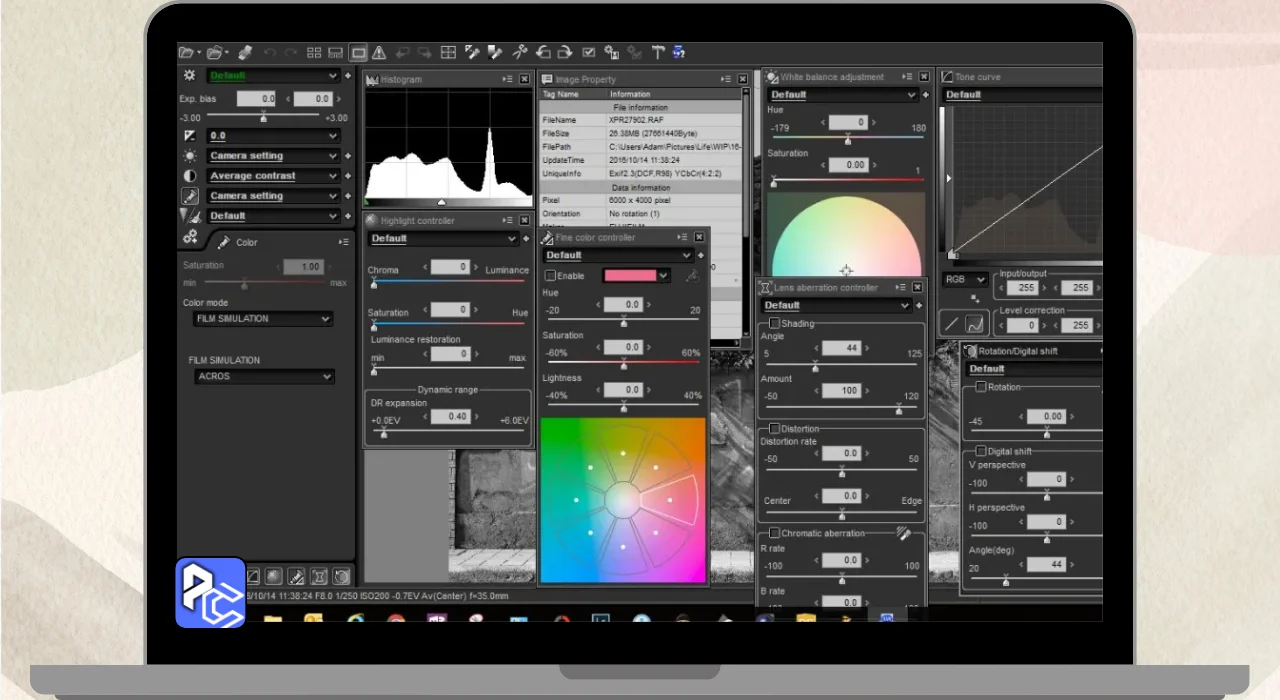
Task: Click the rotate left toolbar icon
Action: pos(543,52)
